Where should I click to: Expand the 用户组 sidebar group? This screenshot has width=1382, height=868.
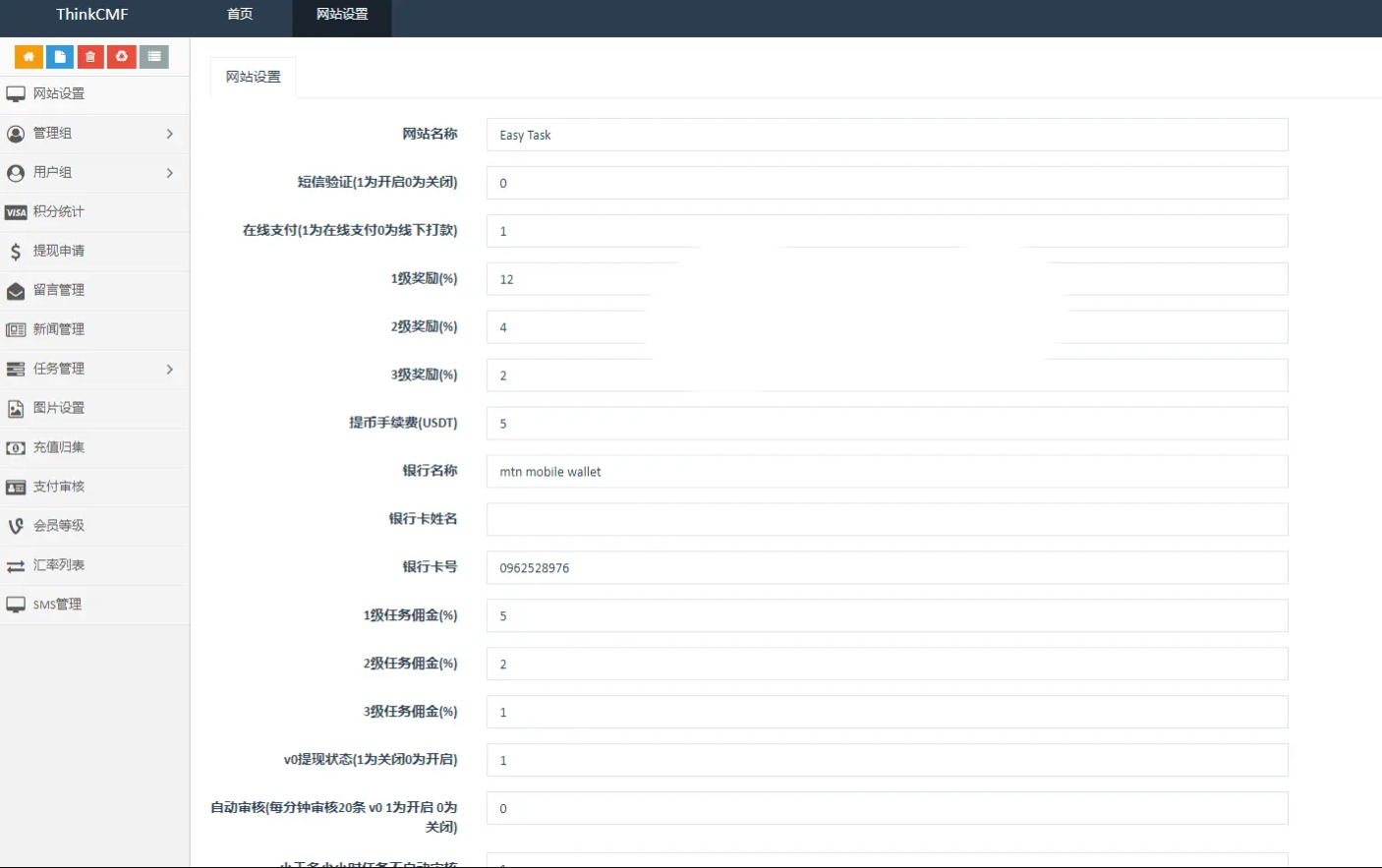[94, 173]
